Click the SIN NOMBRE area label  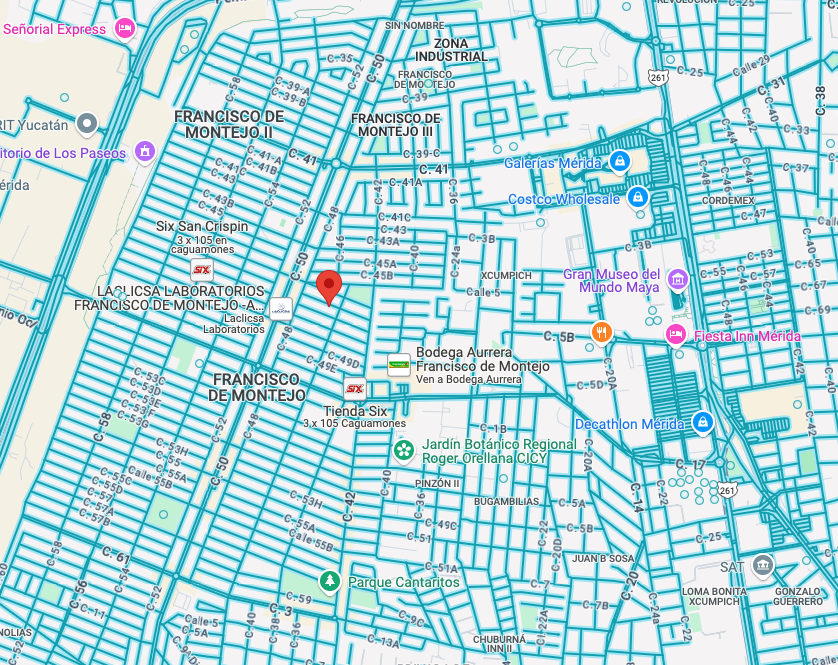[415, 25]
